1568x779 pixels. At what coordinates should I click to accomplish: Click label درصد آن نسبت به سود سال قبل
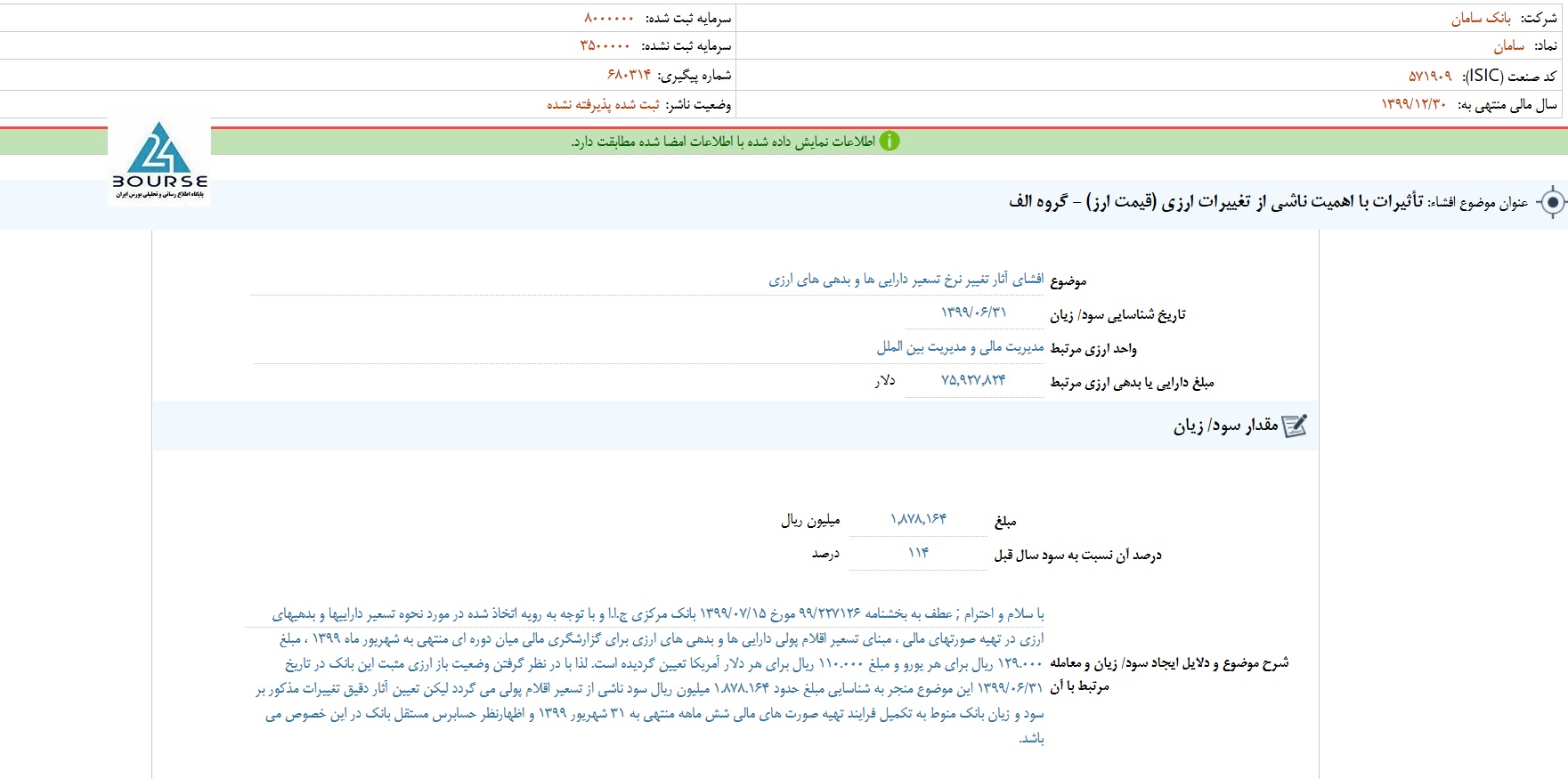click(x=1077, y=556)
